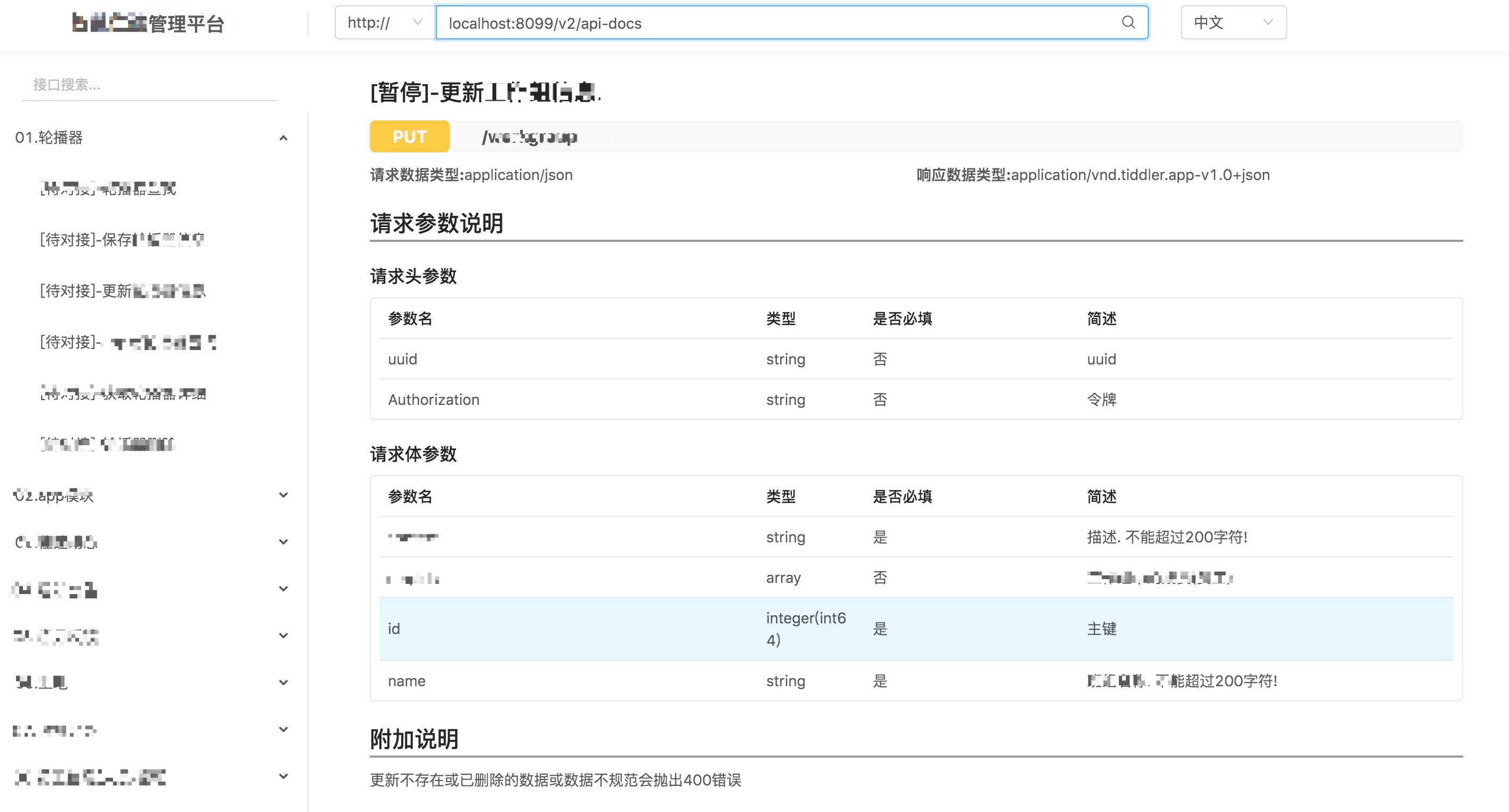Click the 参数名 header in request body table

click(409, 496)
